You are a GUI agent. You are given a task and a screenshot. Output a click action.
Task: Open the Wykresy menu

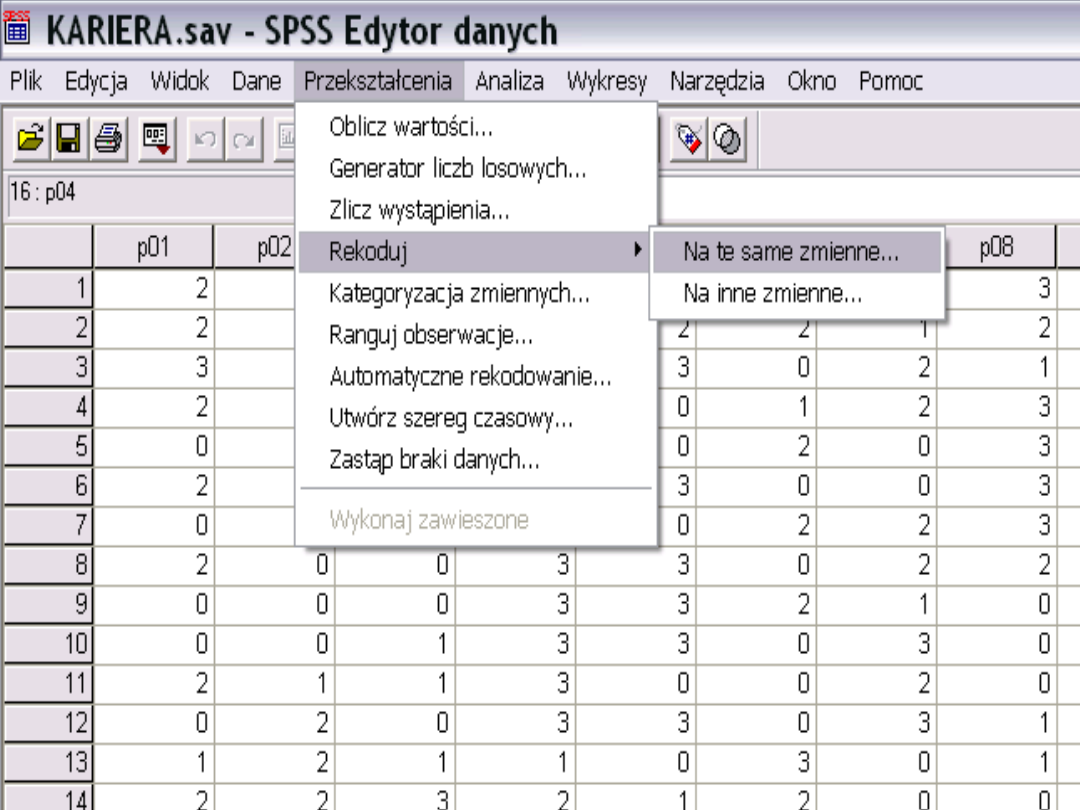(607, 81)
